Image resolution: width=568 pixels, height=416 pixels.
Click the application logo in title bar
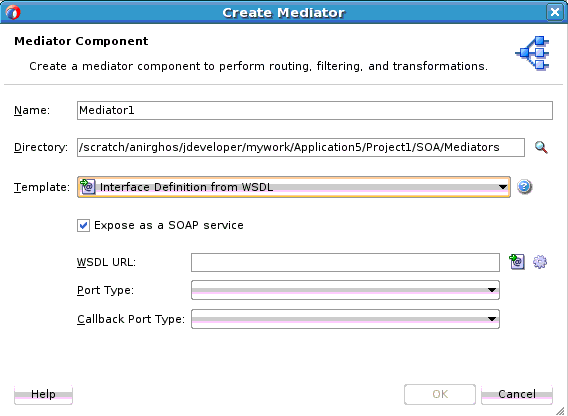13,12
